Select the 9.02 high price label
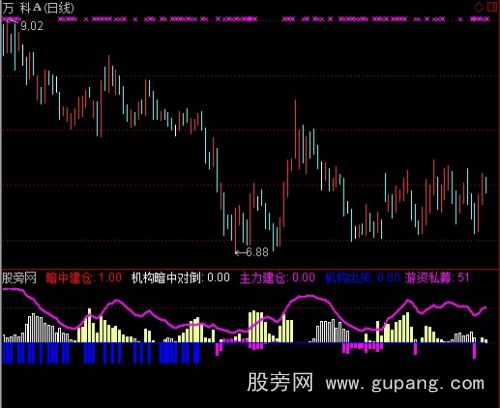Screen dimensions: 500x408 pos(32,26)
